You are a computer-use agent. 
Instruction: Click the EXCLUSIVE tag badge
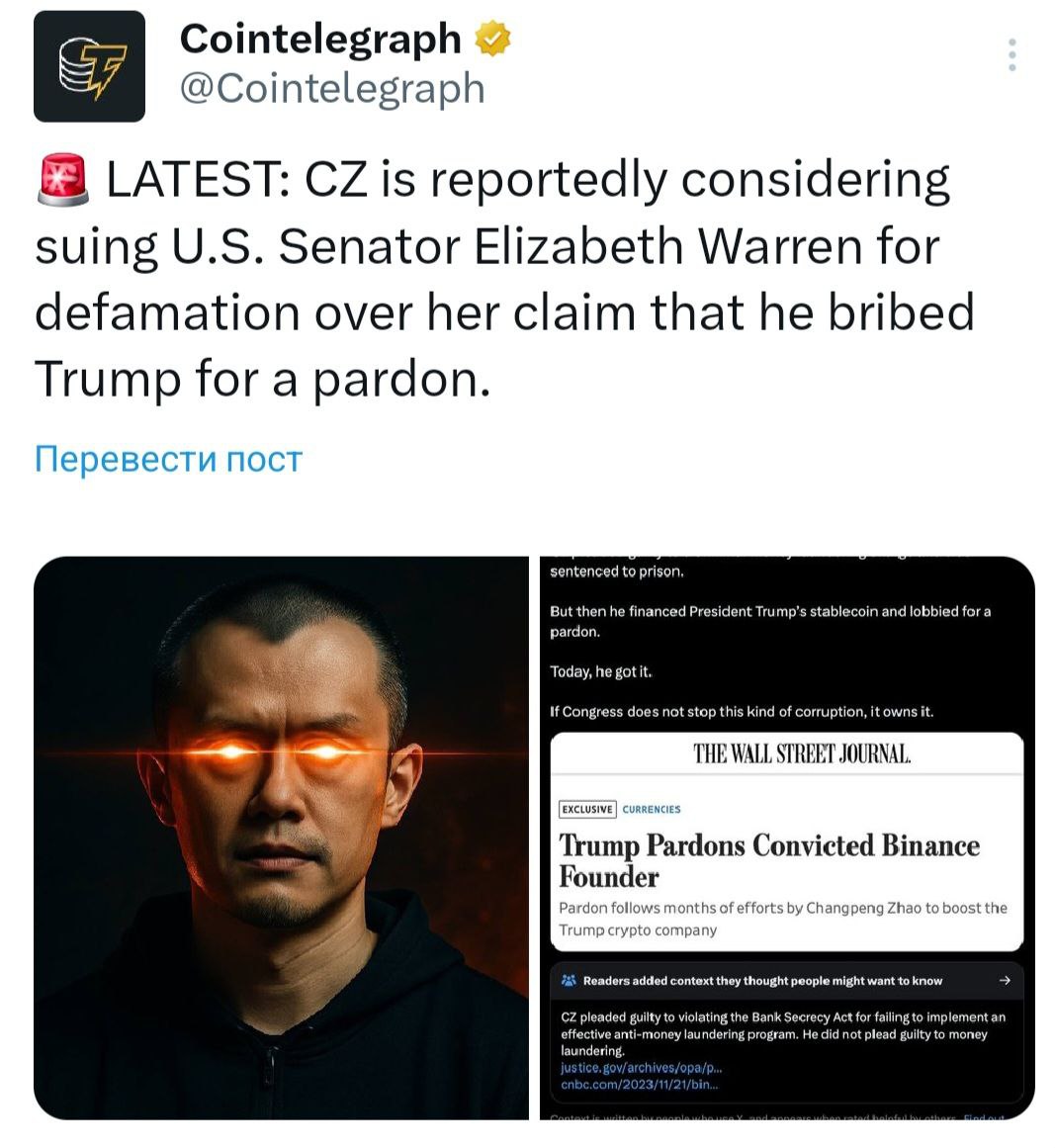pos(587,809)
